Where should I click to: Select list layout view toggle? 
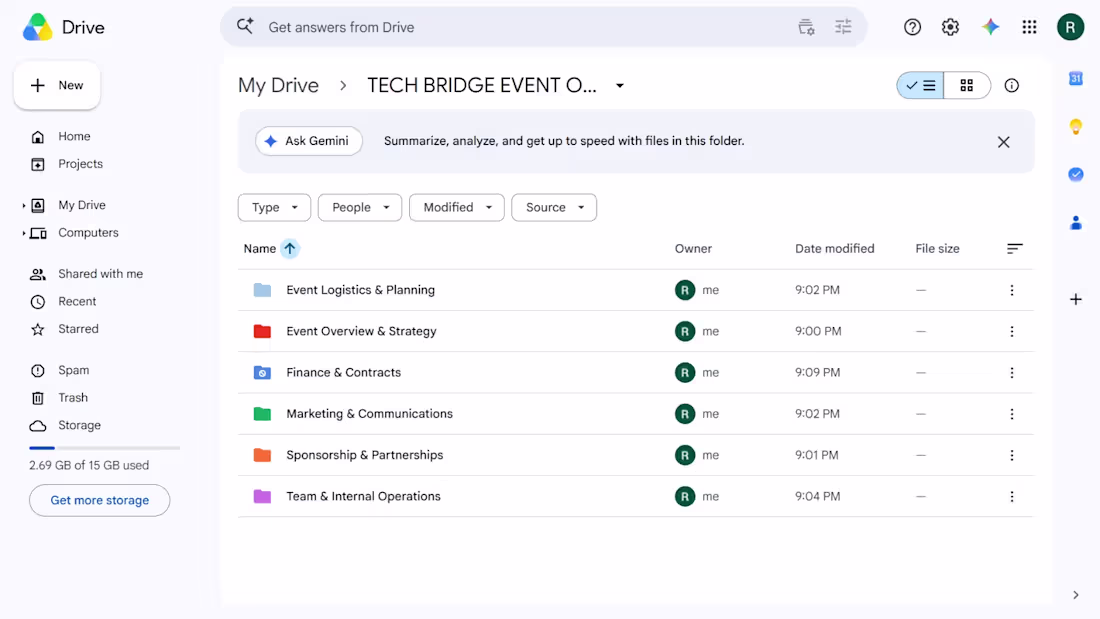(x=920, y=86)
